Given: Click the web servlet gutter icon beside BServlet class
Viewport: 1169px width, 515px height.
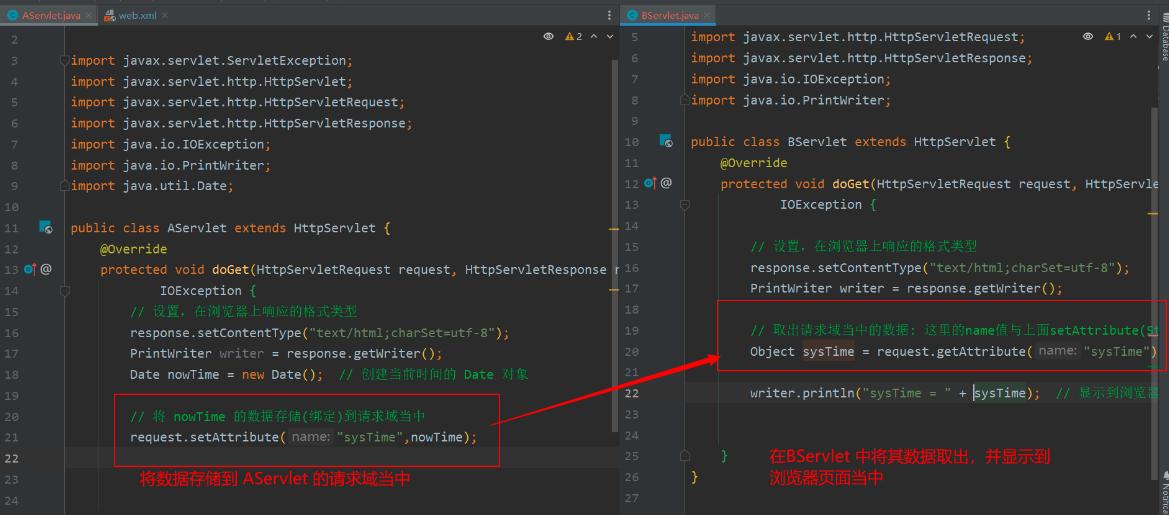Looking at the screenshot, I should click(666, 141).
